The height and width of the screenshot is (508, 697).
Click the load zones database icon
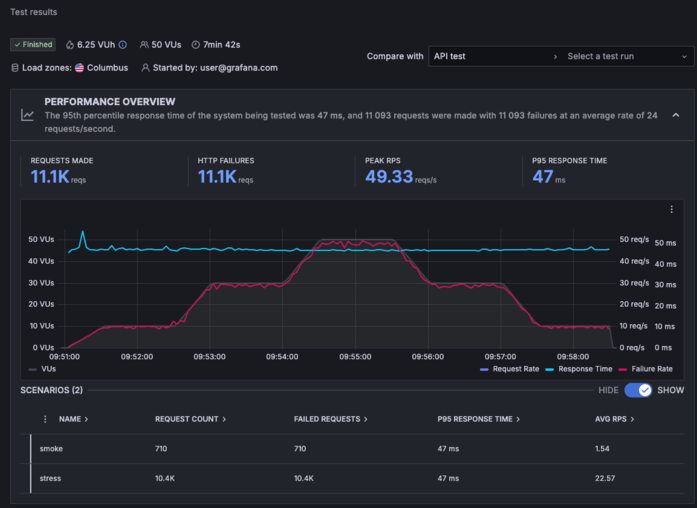tap(15, 68)
